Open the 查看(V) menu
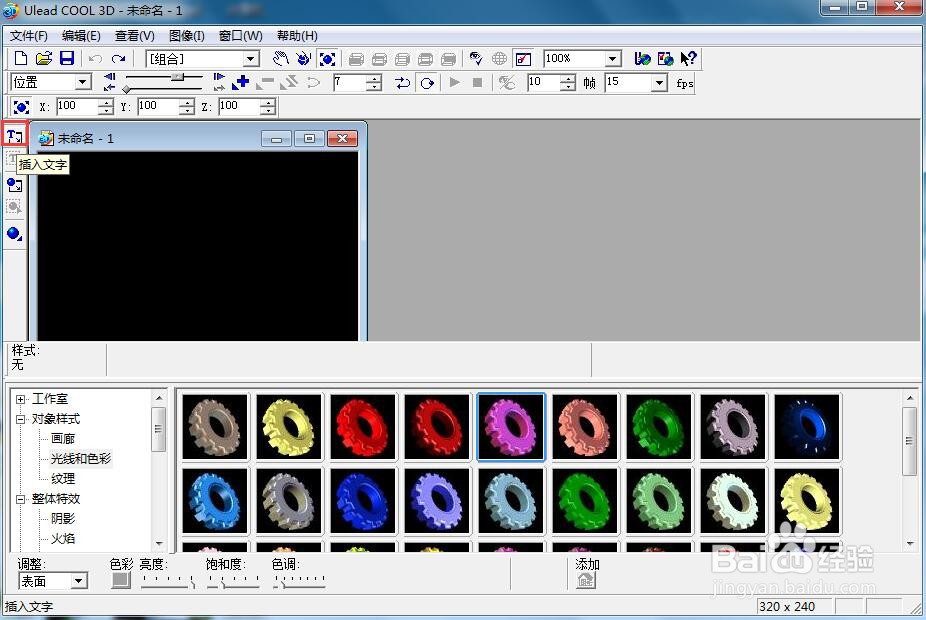This screenshot has height=620, width=926. pos(135,35)
